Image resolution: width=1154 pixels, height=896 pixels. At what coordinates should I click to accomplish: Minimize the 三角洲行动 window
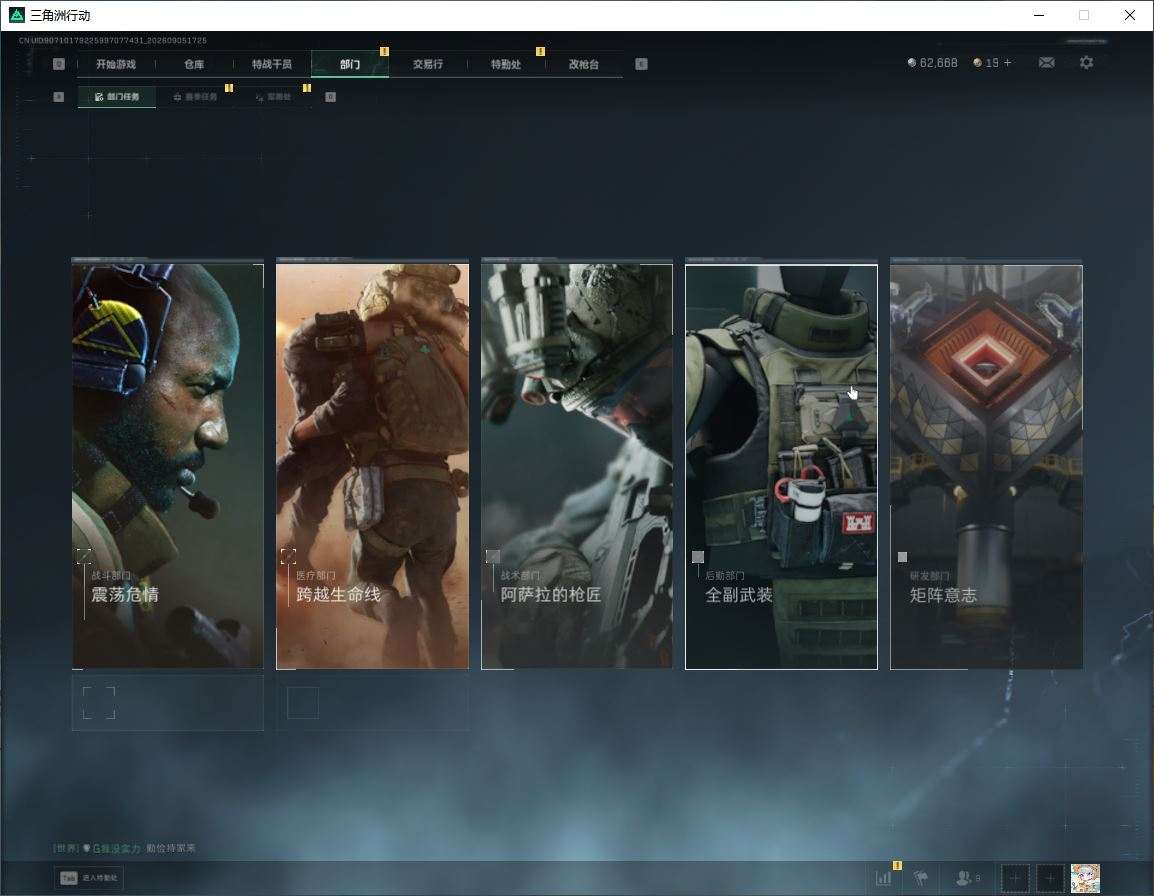1039,15
